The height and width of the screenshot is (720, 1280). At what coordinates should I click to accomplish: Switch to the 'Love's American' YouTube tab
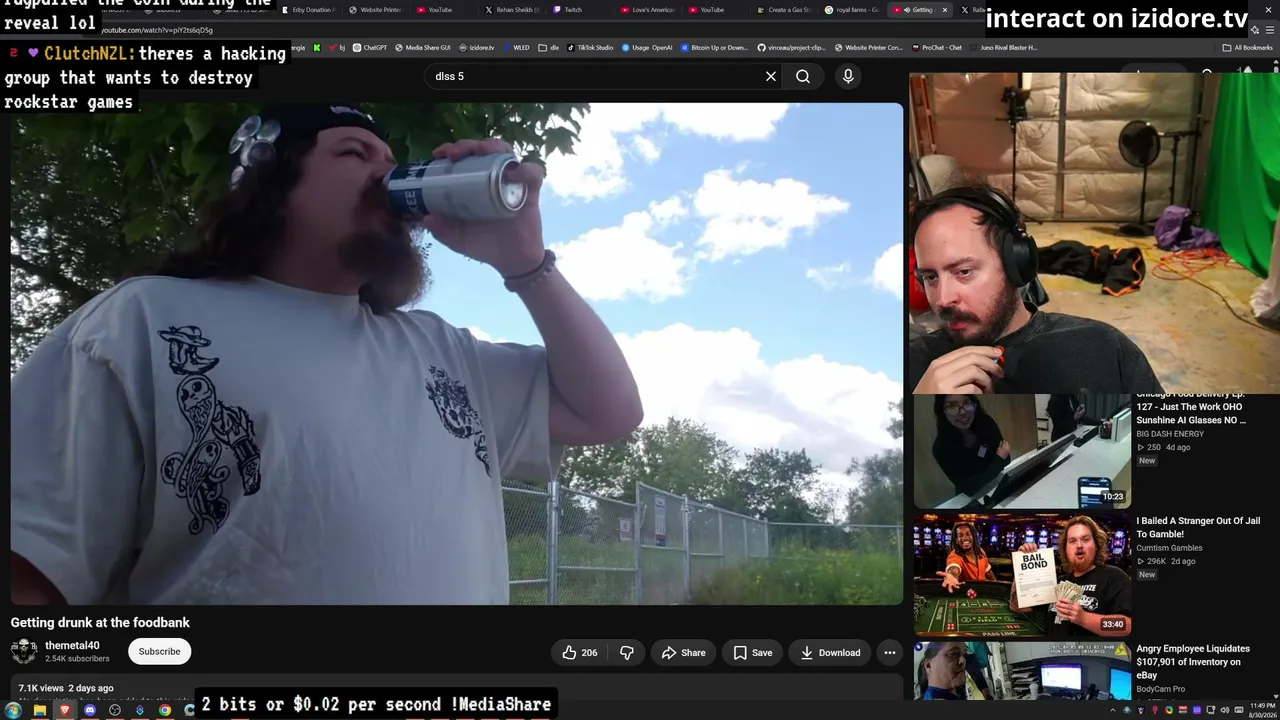pos(647,10)
